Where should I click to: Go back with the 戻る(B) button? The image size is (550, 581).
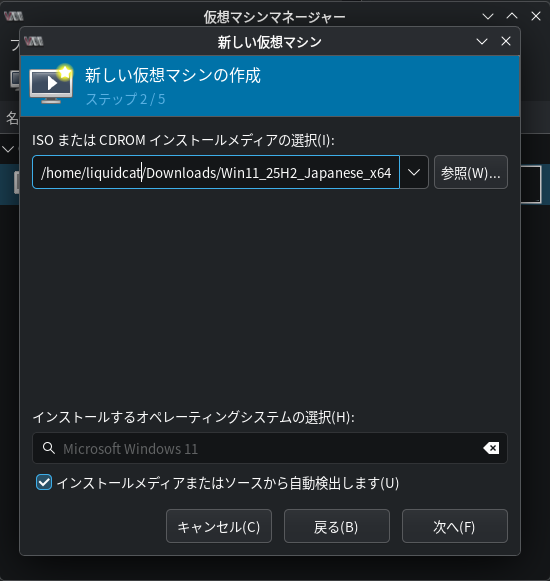[x=337, y=526]
